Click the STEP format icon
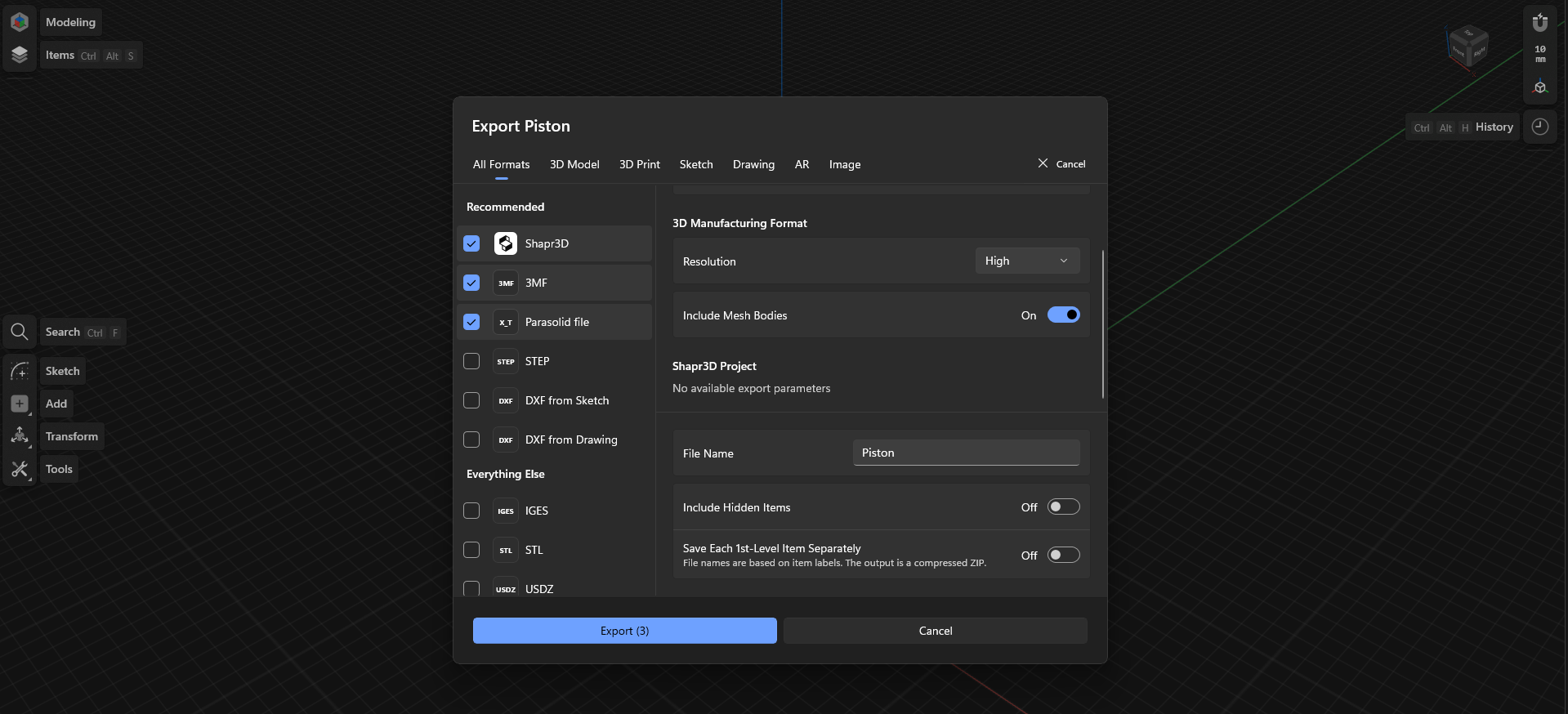 (x=506, y=361)
